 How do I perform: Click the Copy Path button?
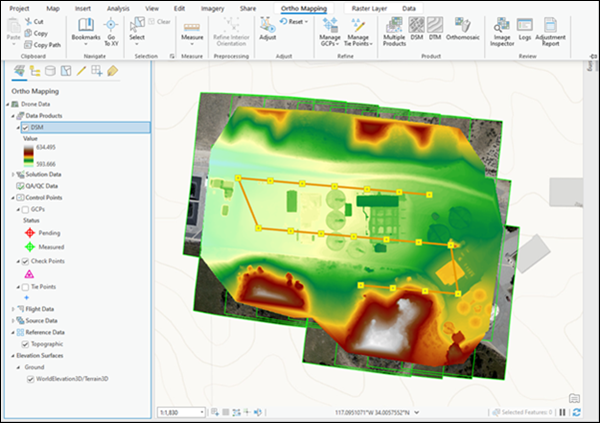(45, 45)
